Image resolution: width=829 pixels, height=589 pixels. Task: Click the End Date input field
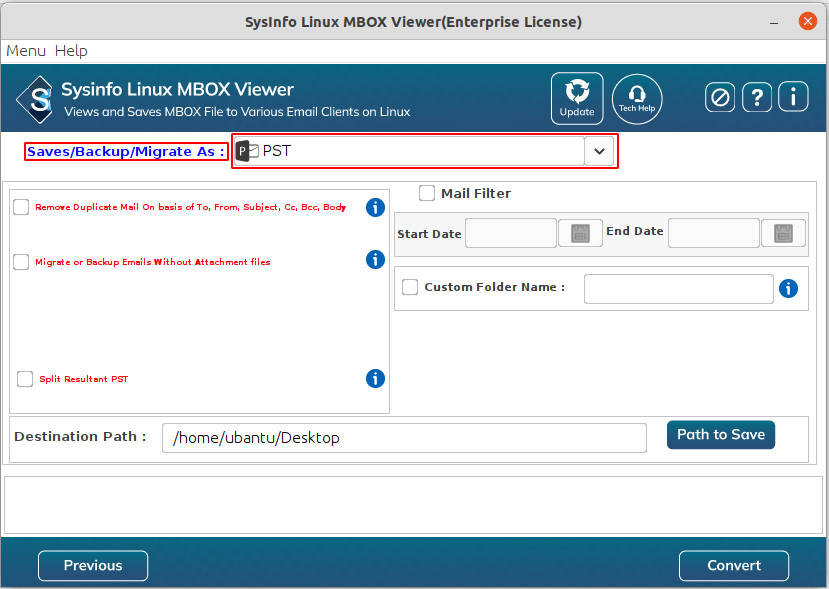click(x=714, y=233)
